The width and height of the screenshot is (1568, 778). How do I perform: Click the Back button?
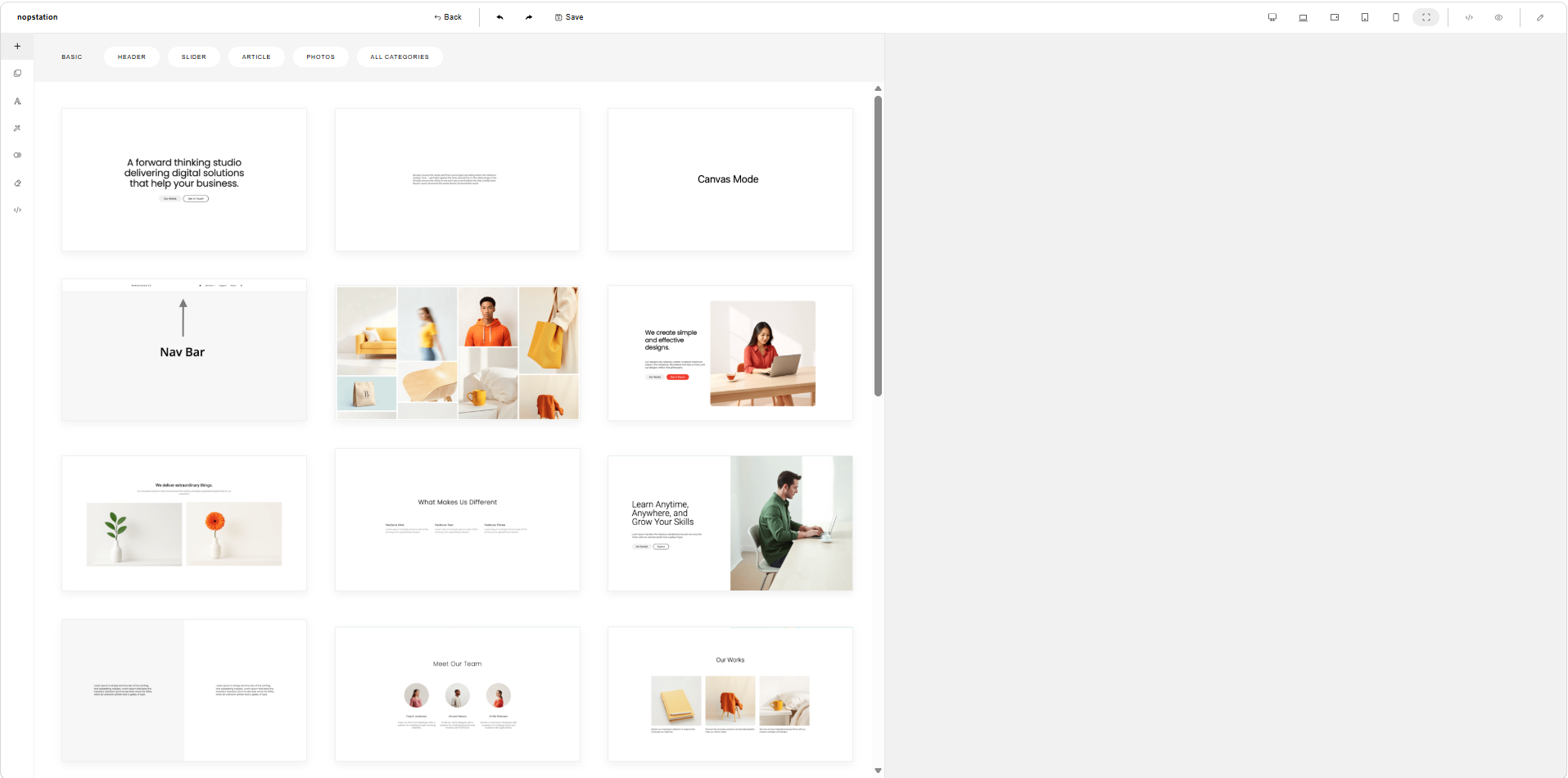(x=448, y=17)
